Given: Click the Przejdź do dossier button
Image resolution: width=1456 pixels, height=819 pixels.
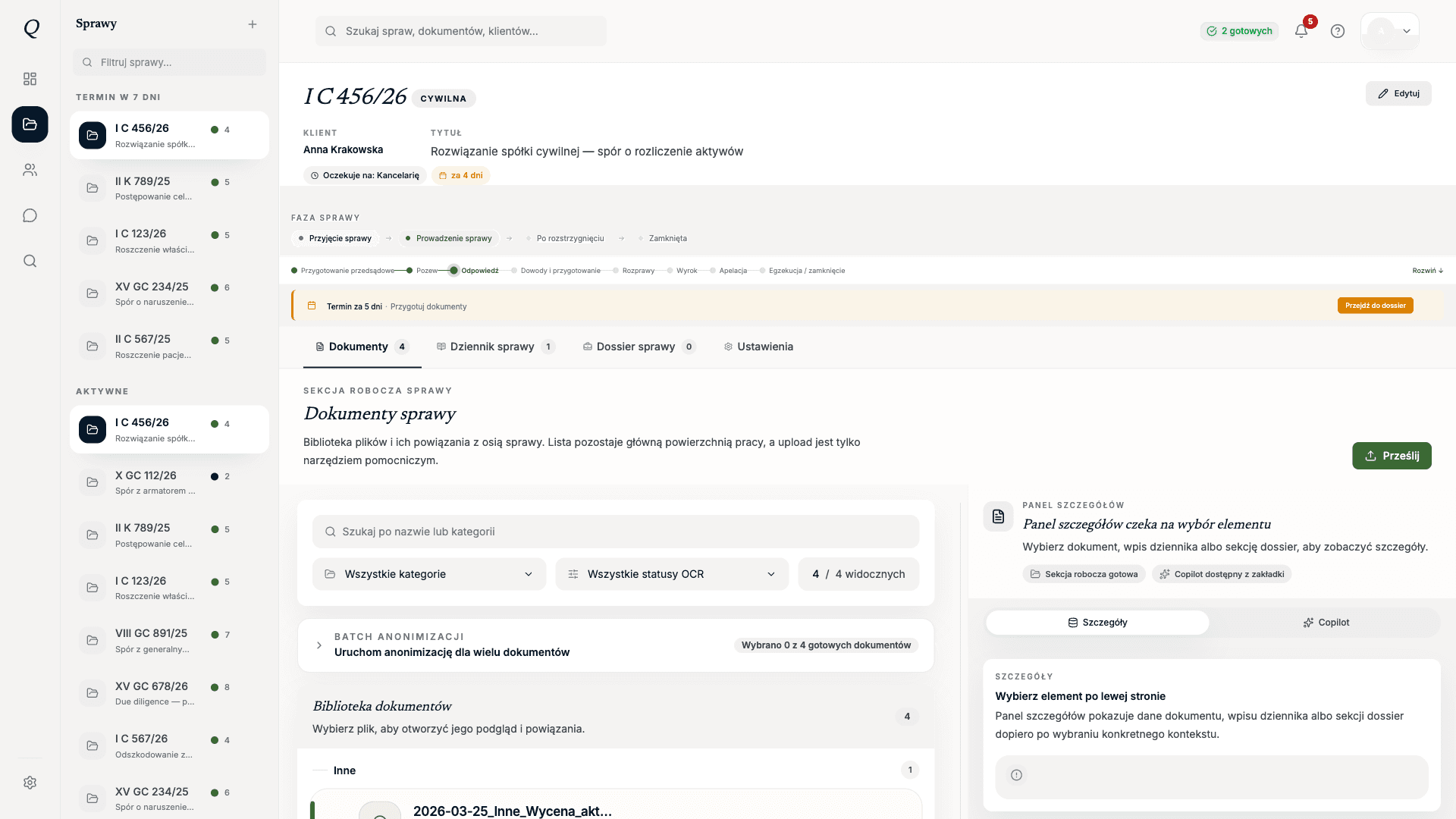Looking at the screenshot, I should [1375, 306].
